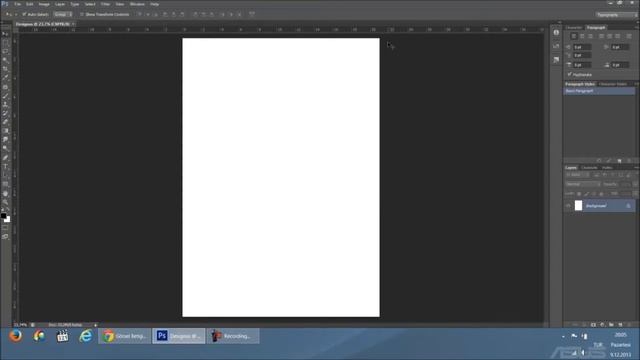Open the Typography workspace dropdown

(x=616, y=15)
